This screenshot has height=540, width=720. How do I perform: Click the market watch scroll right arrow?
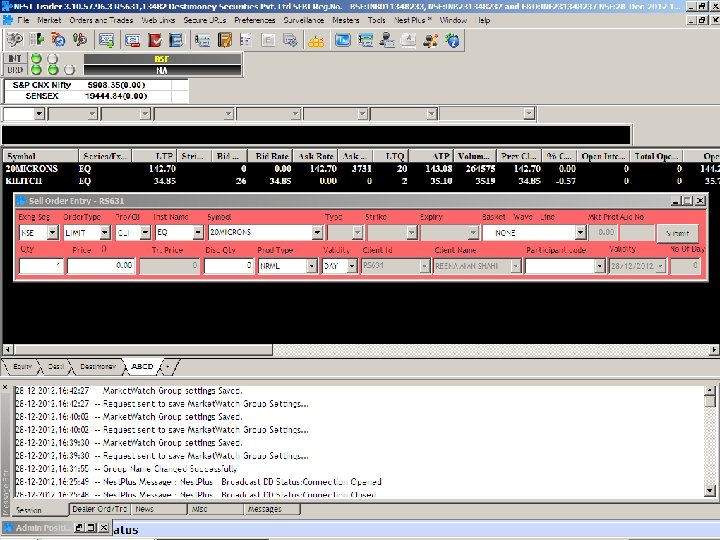714,349
